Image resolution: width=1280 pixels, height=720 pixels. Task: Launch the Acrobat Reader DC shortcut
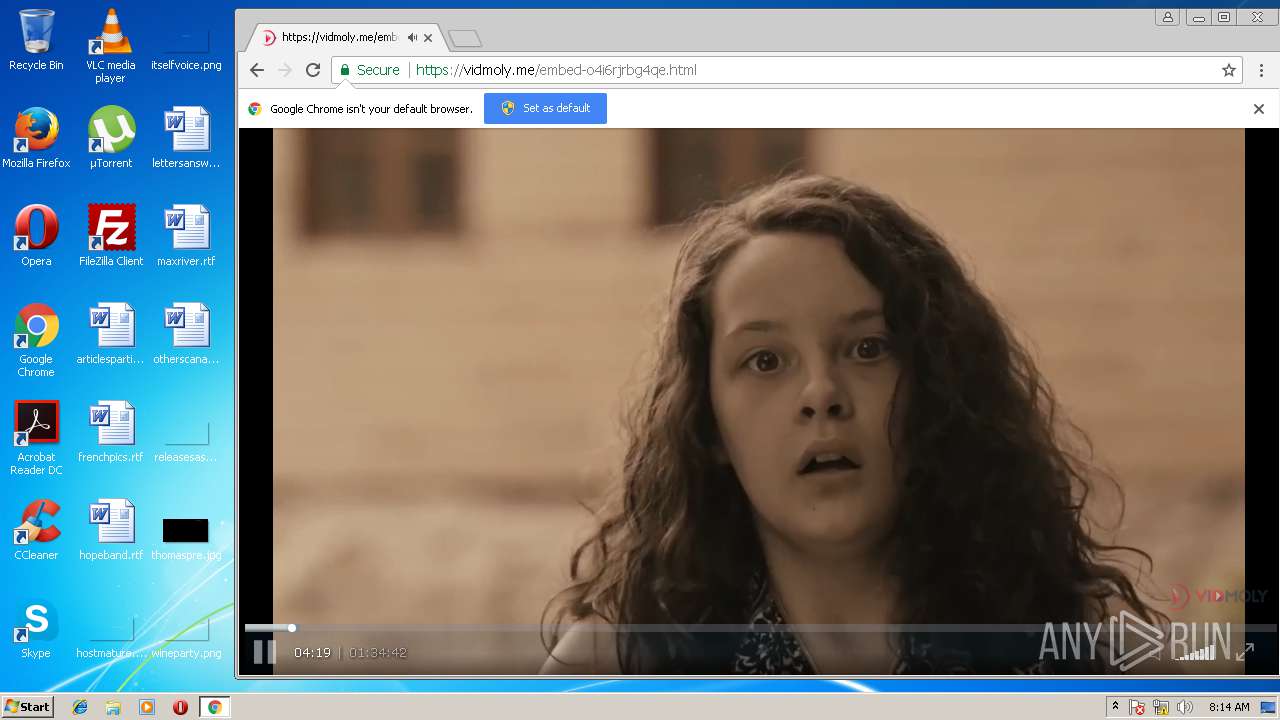(x=36, y=438)
